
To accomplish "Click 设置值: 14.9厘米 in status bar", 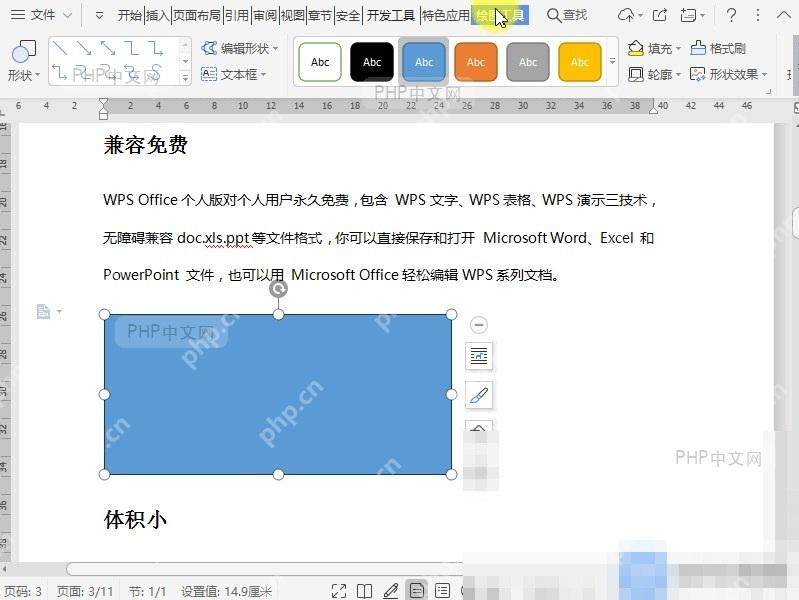I will click(x=226, y=591).
